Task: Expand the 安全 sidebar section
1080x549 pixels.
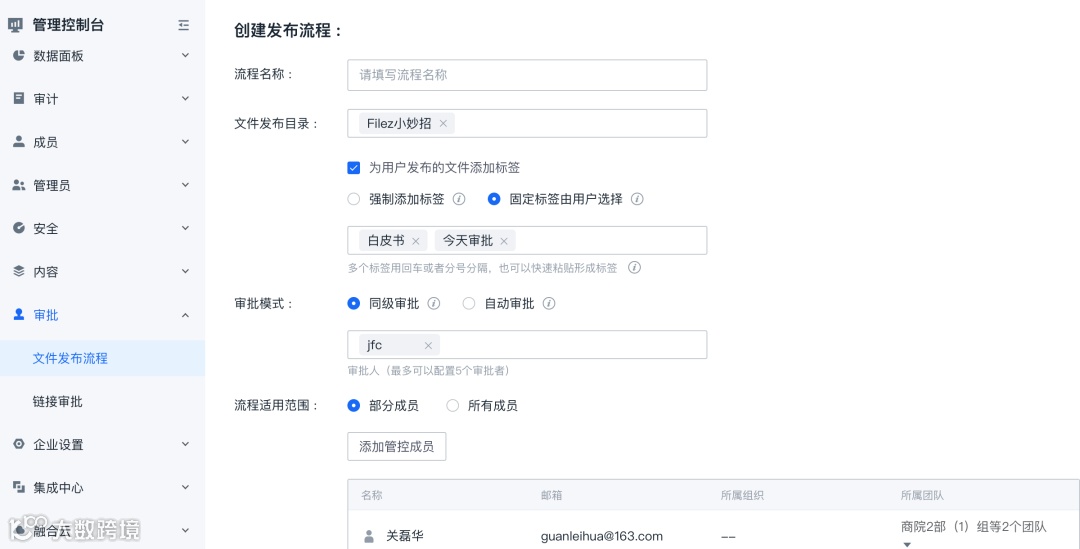Action: (x=185, y=229)
